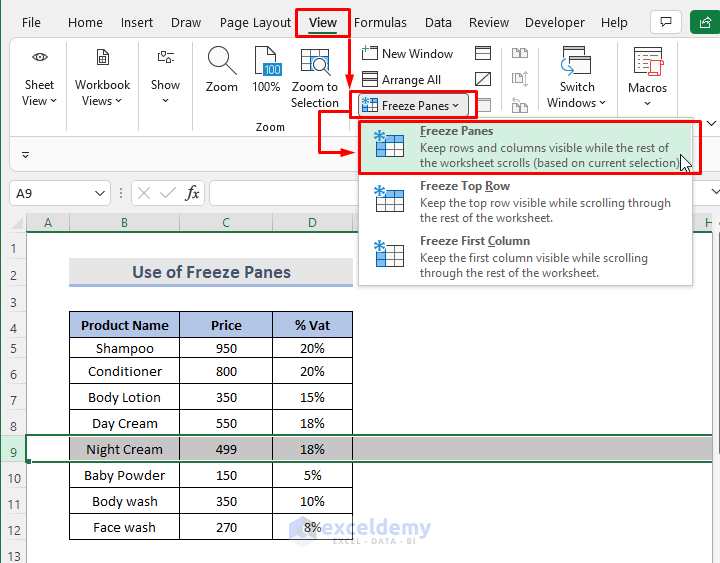
Task: Click Zoom to Selection icon
Action: [315, 62]
